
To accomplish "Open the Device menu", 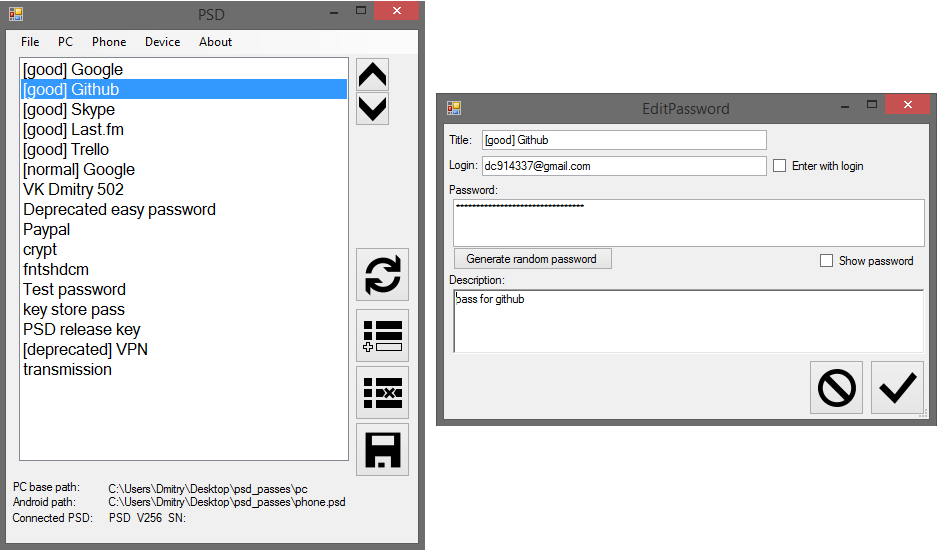I will (x=162, y=42).
